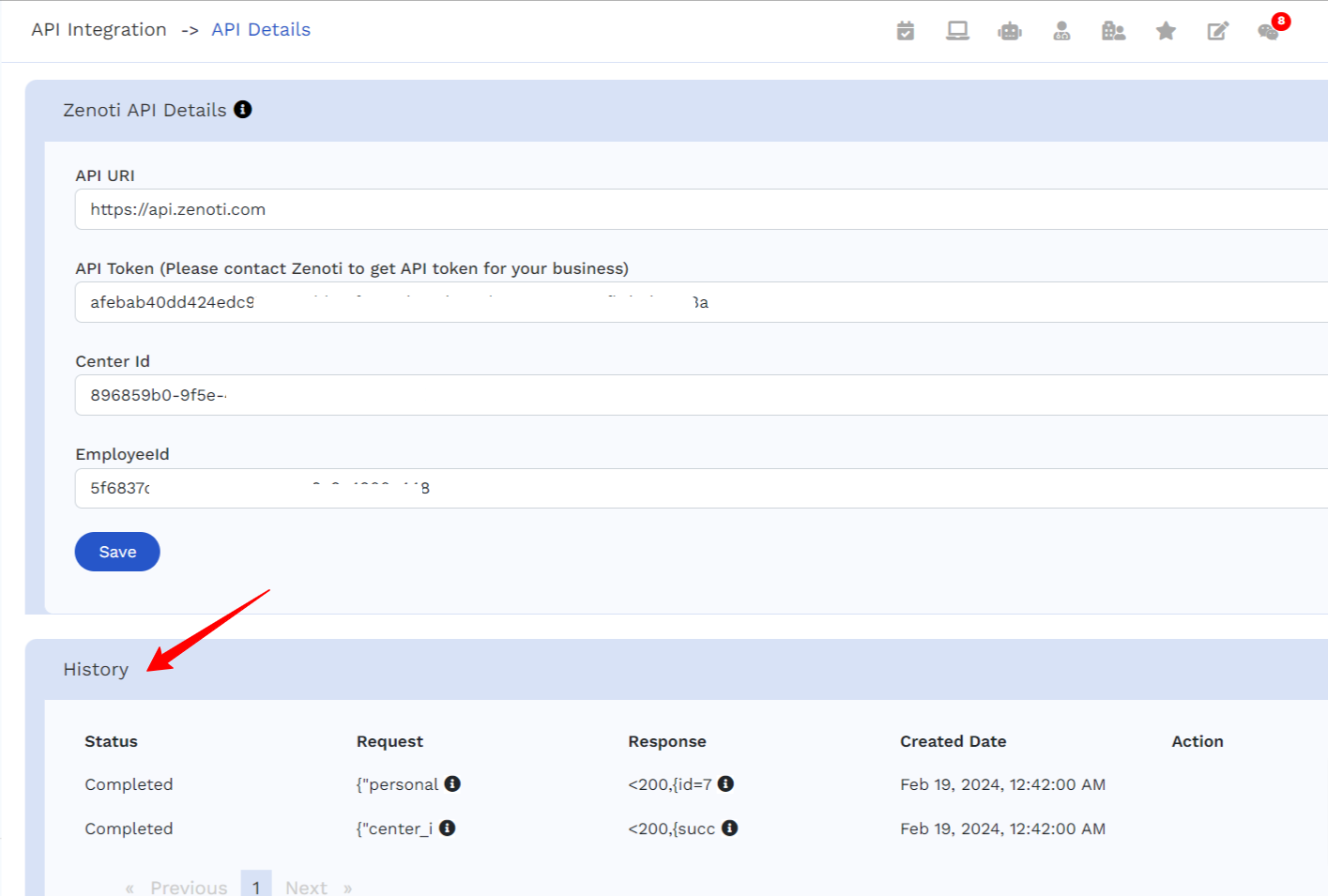
Task: Click Completed status in {"personal row
Action: 129,784
